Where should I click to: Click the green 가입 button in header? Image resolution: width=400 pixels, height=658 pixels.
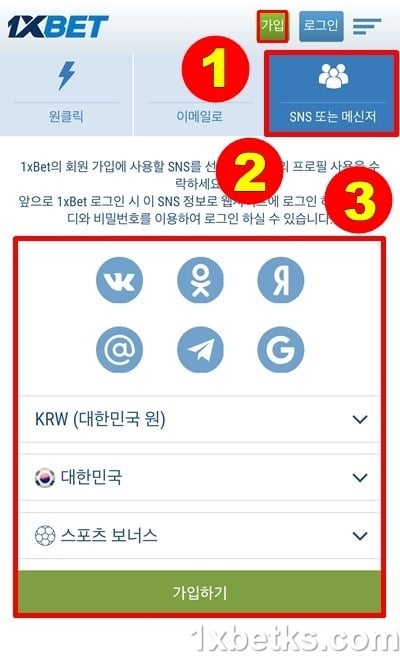click(x=273, y=26)
